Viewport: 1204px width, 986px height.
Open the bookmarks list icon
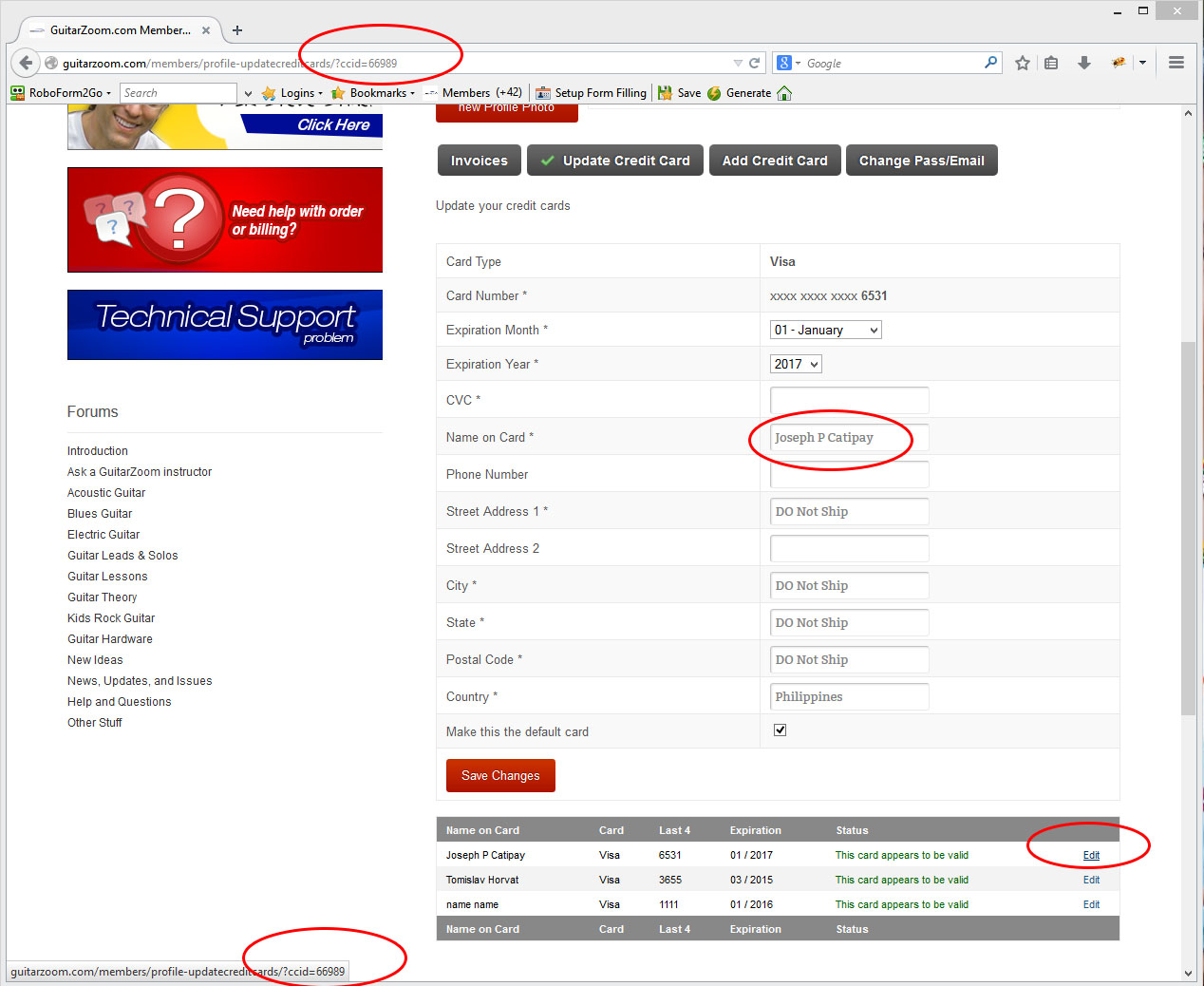click(1051, 63)
